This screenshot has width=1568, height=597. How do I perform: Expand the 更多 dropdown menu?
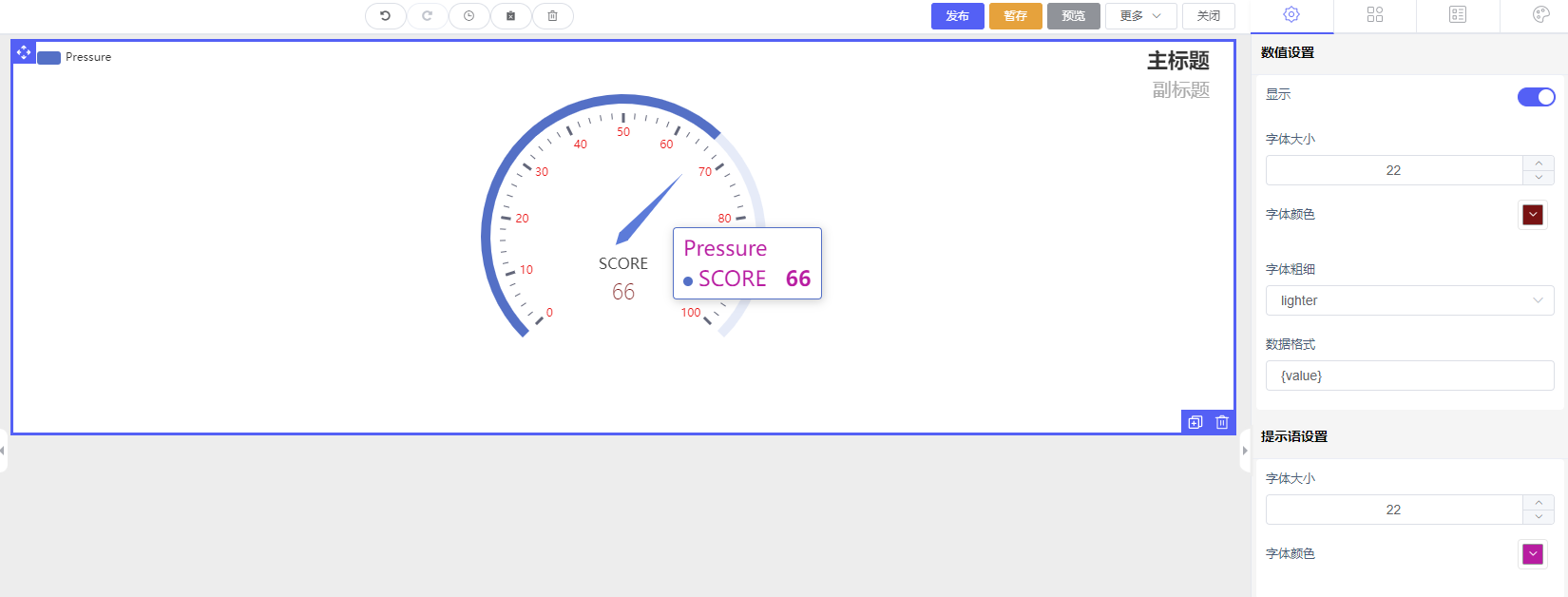1140,16
